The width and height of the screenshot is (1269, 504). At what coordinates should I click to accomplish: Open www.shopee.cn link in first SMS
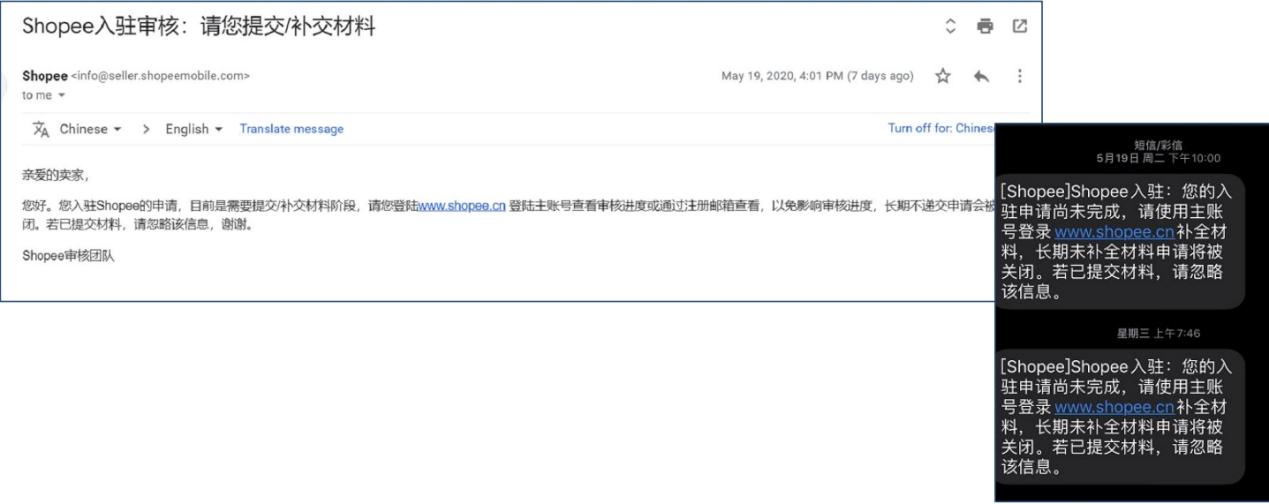[1114, 231]
